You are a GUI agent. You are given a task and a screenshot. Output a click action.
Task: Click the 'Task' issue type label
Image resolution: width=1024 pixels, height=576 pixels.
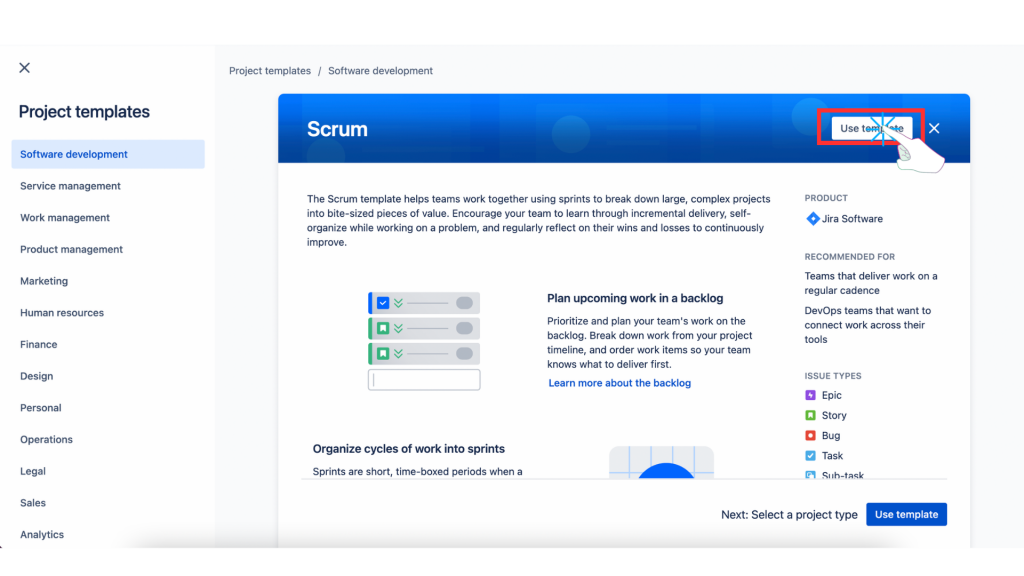pos(832,456)
